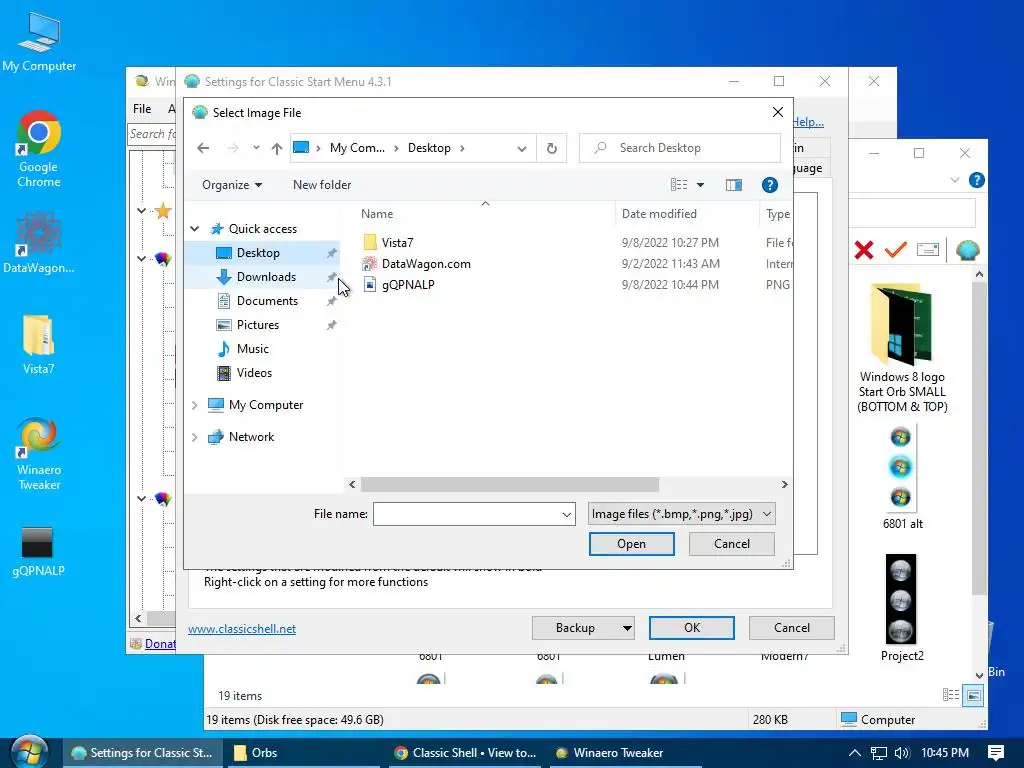Click the File name input box
The height and width of the screenshot is (768, 1024).
coord(466,515)
